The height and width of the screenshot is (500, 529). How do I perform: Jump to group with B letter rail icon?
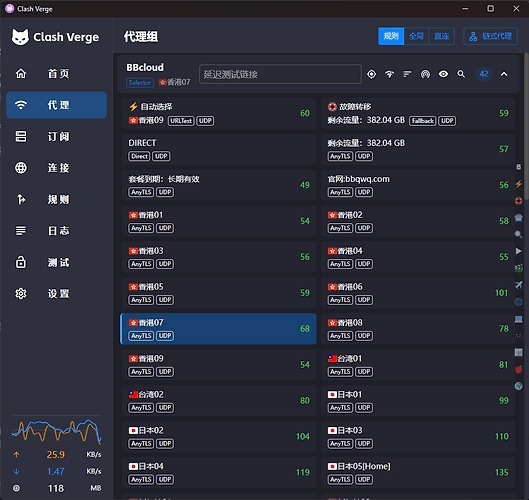(519, 167)
